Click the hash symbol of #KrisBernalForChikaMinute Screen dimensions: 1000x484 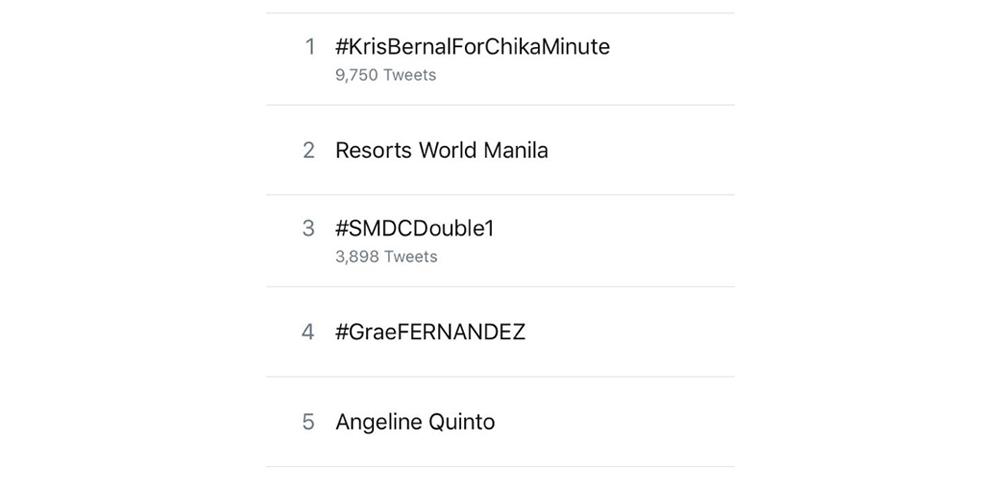tap(341, 47)
